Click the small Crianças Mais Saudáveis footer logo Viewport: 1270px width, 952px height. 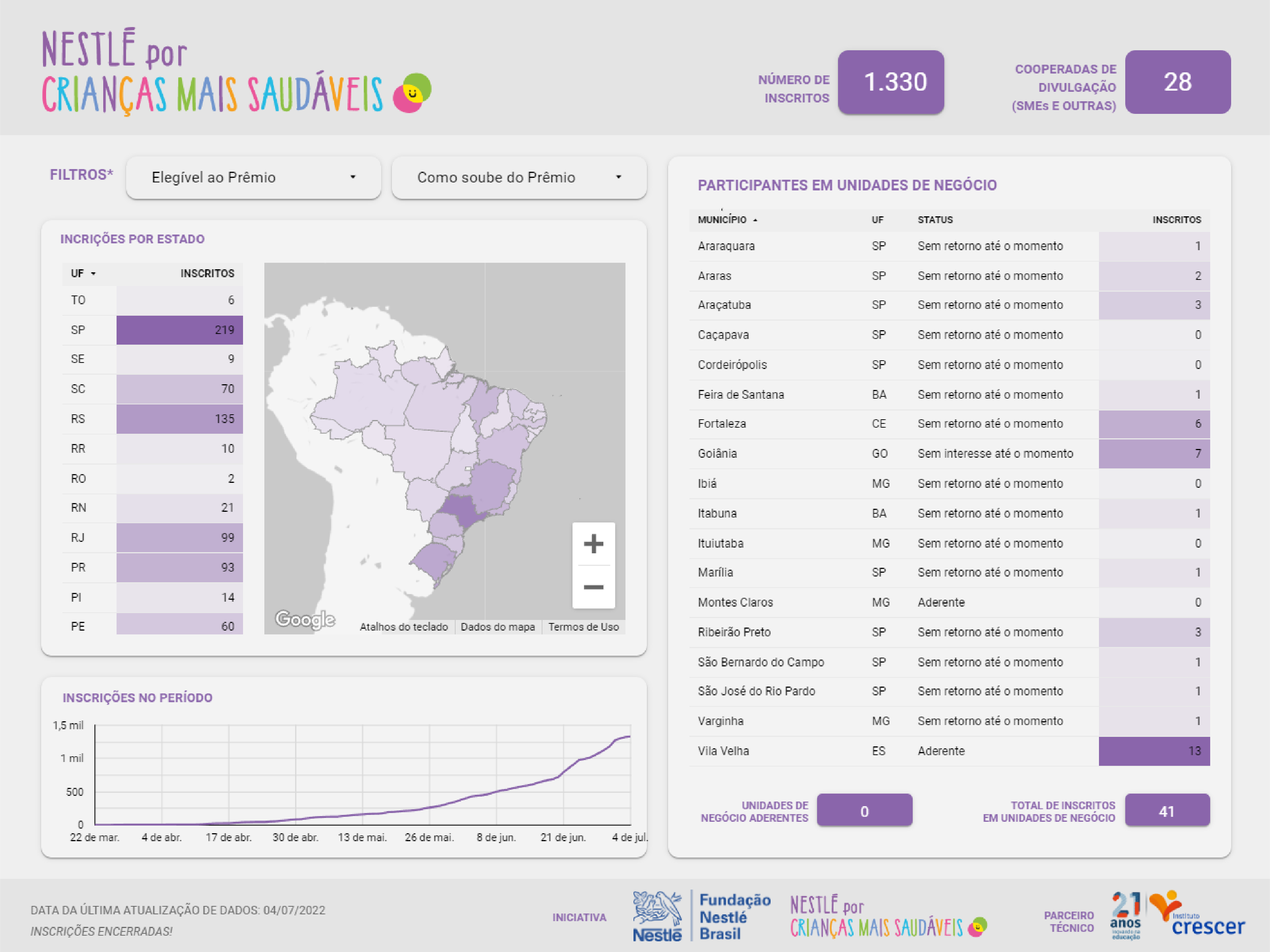[x=888, y=917]
